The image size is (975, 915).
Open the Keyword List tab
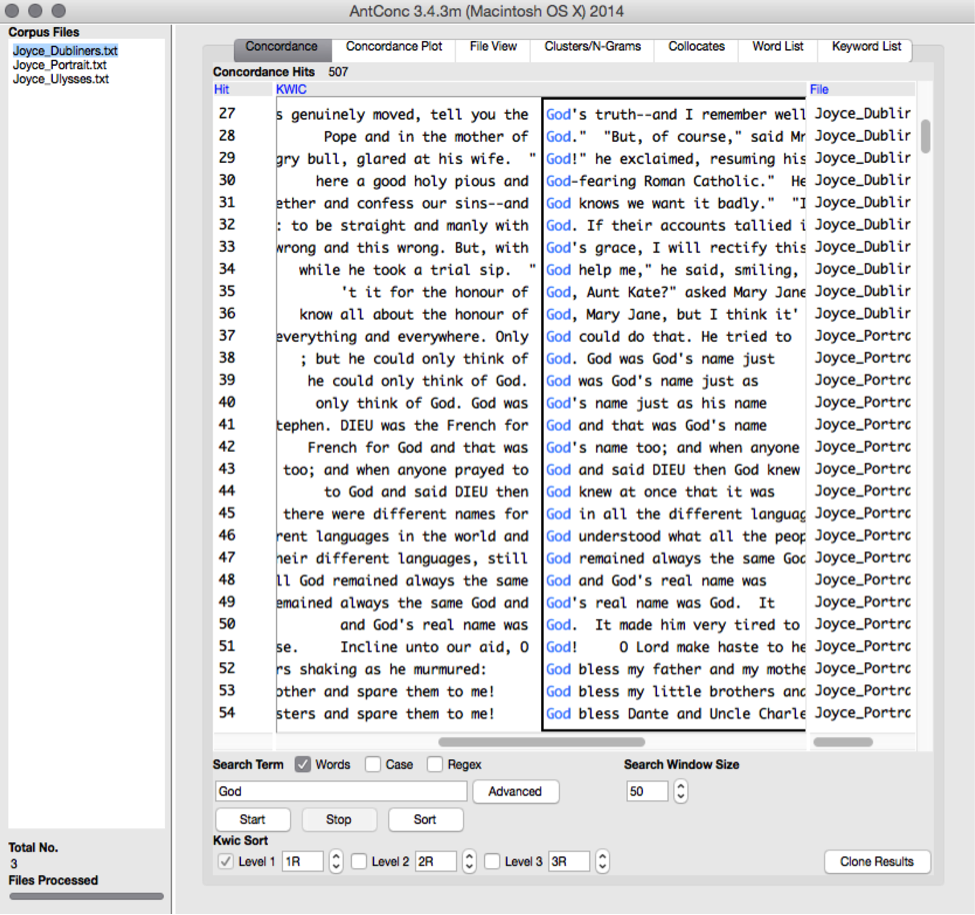[x=865, y=47]
